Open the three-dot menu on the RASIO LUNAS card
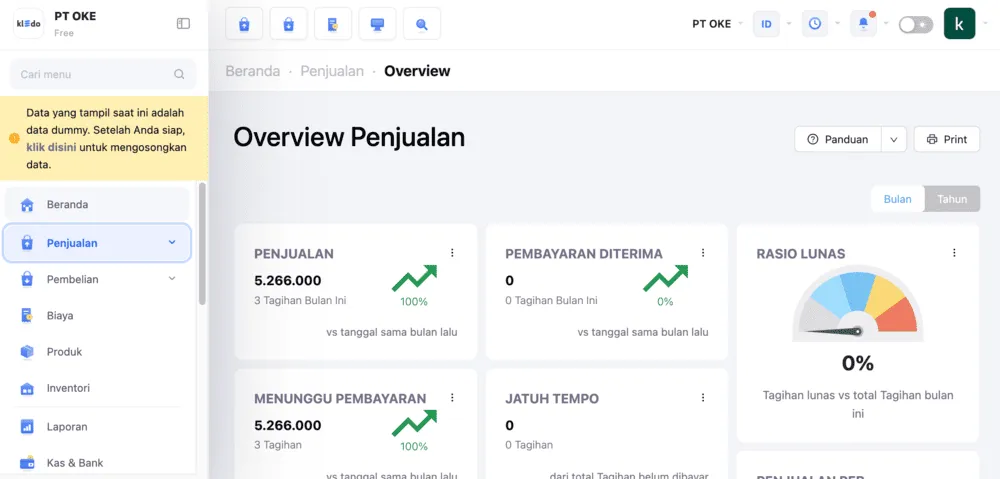The width and height of the screenshot is (1000, 479). click(x=954, y=253)
